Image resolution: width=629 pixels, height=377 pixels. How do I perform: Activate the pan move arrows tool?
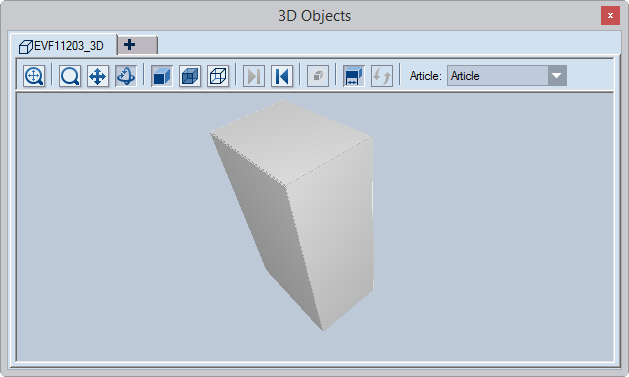point(98,76)
